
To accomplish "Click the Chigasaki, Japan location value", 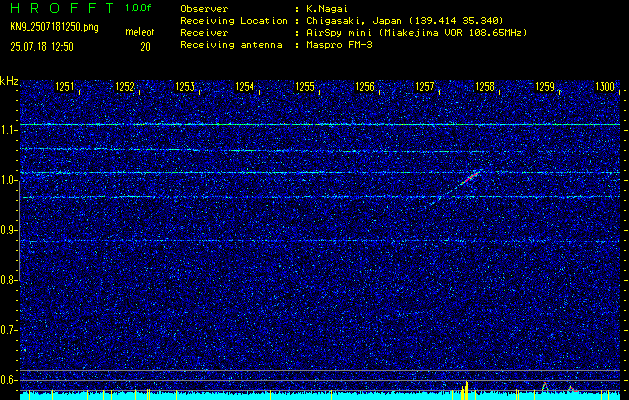I will click(x=405, y=21).
